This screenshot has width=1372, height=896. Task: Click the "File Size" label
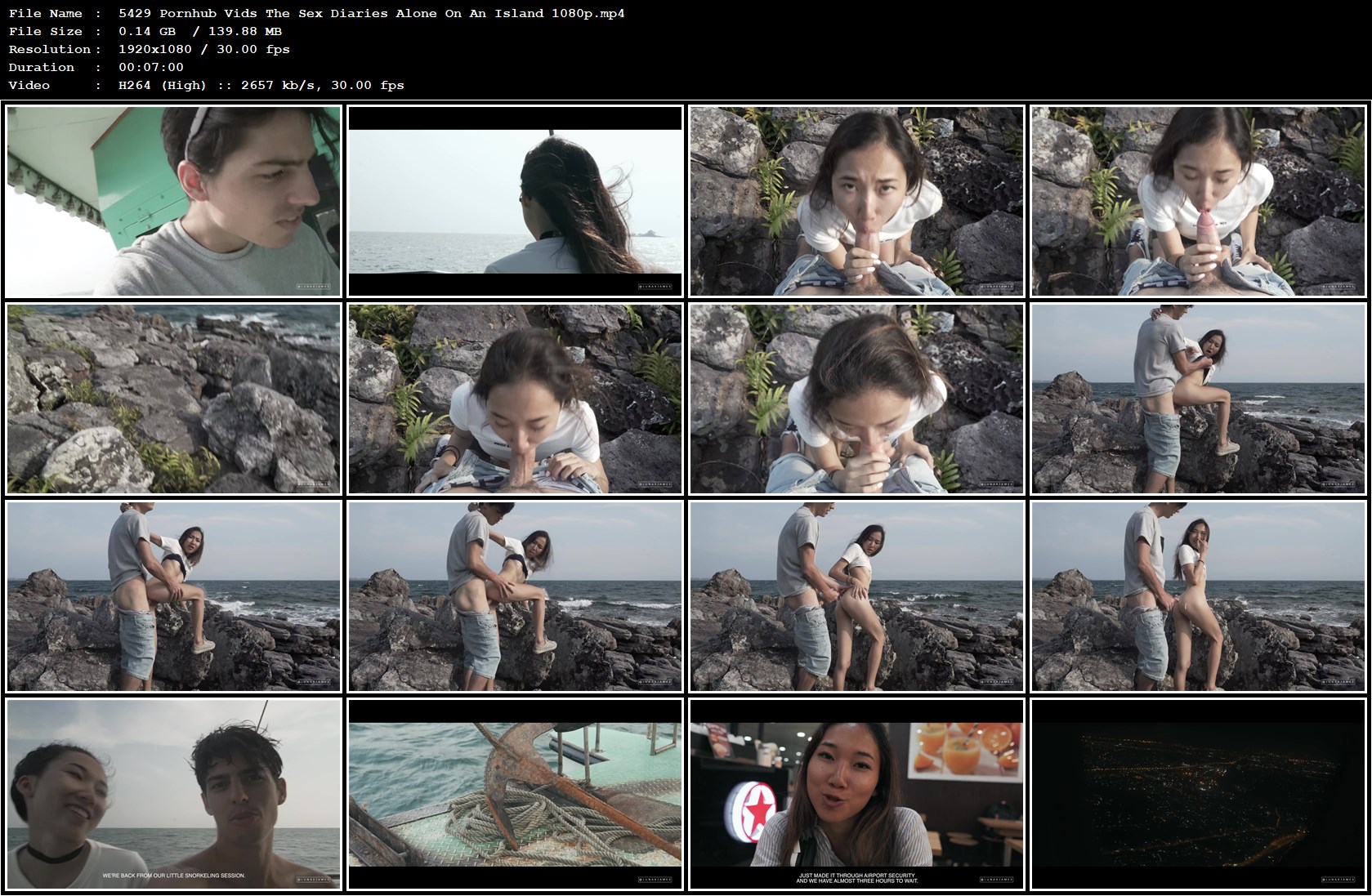pyautogui.click(x=46, y=31)
